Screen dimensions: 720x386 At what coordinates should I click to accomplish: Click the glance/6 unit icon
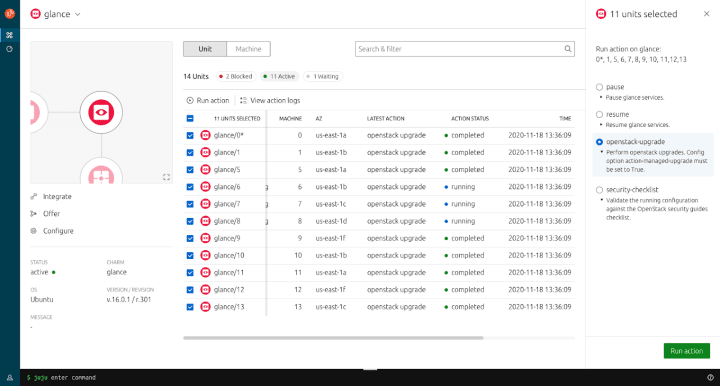click(205, 187)
